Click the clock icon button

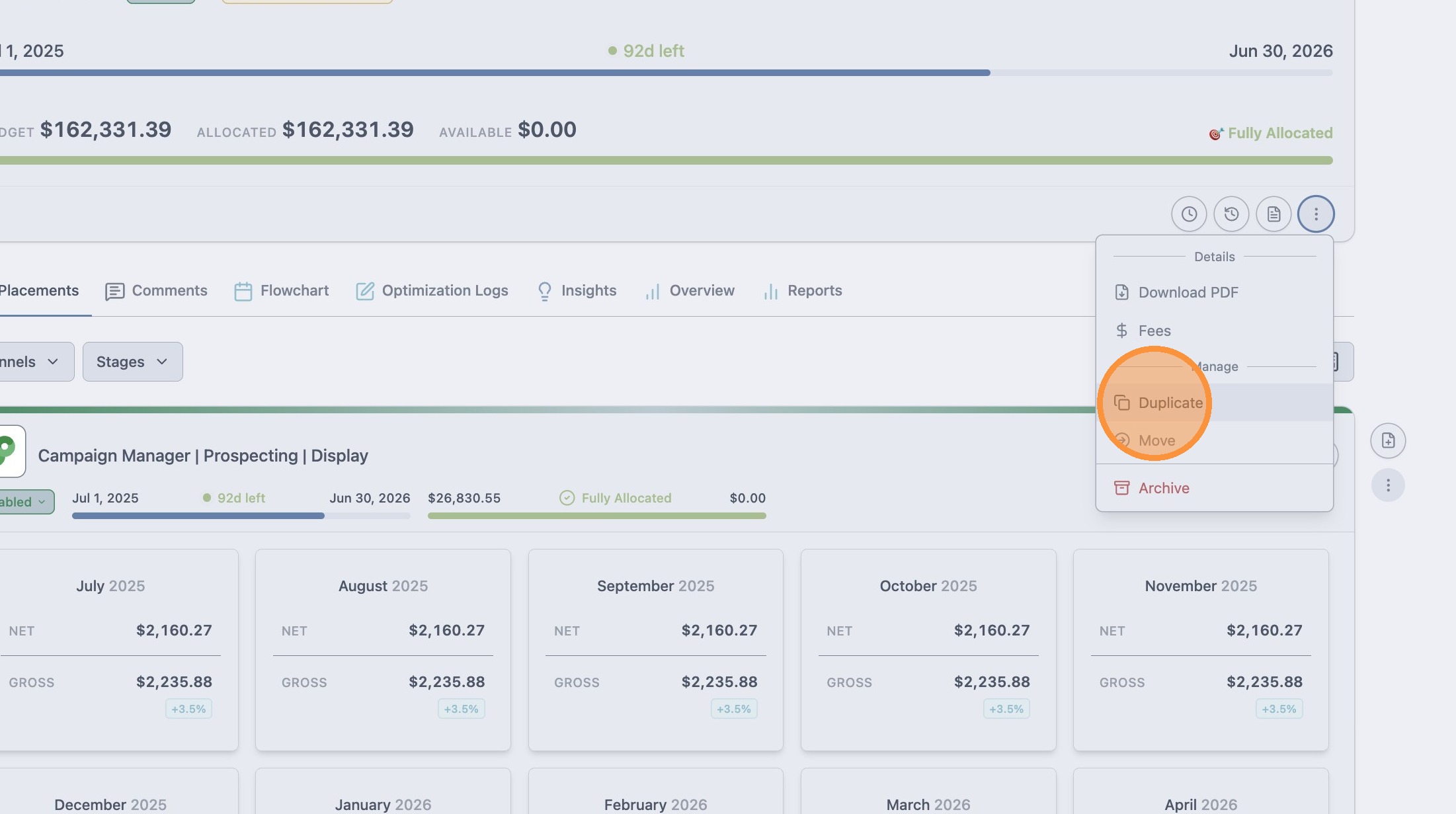click(1189, 214)
